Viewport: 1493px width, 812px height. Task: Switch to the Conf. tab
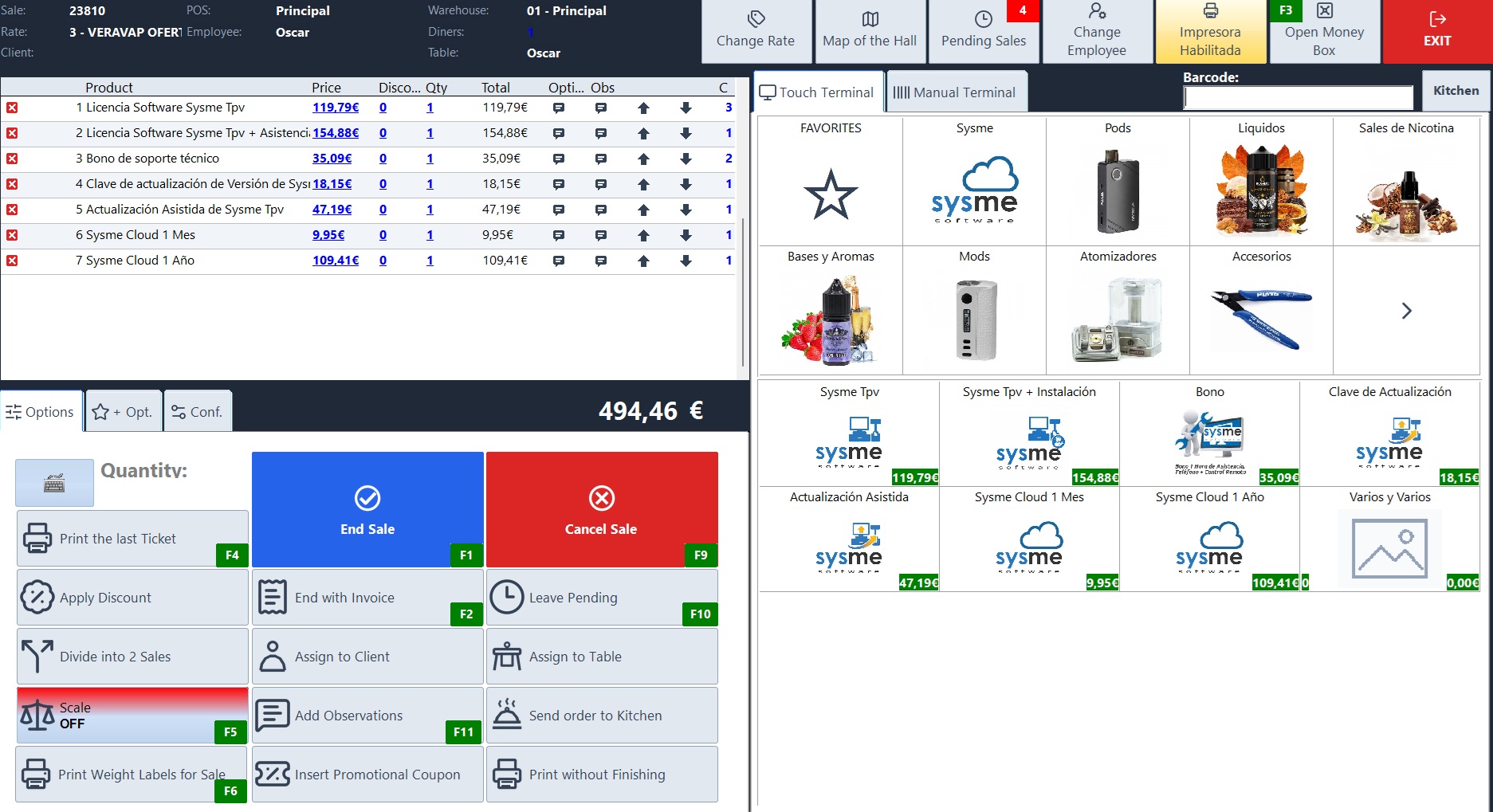click(x=198, y=411)
